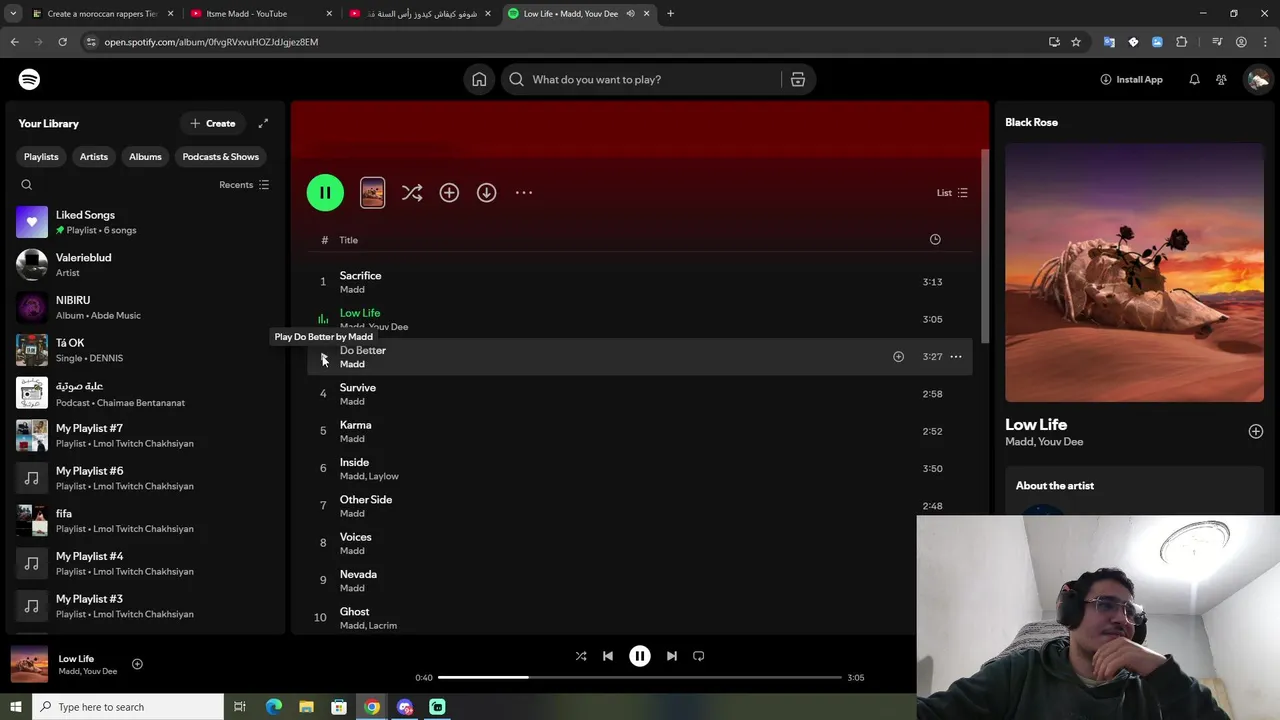Open the notifications bell icon
Image resolution: width=1280 pixels, height=720 pixels.
(1194, 79)
